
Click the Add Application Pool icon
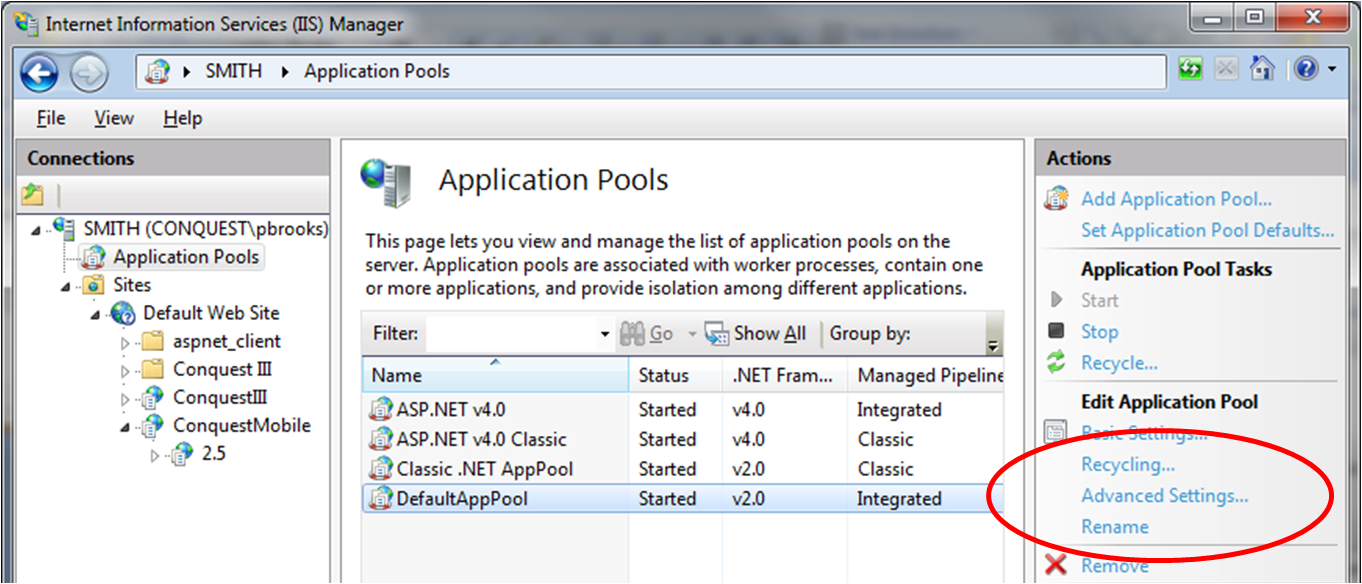(x=1056, y=199)
